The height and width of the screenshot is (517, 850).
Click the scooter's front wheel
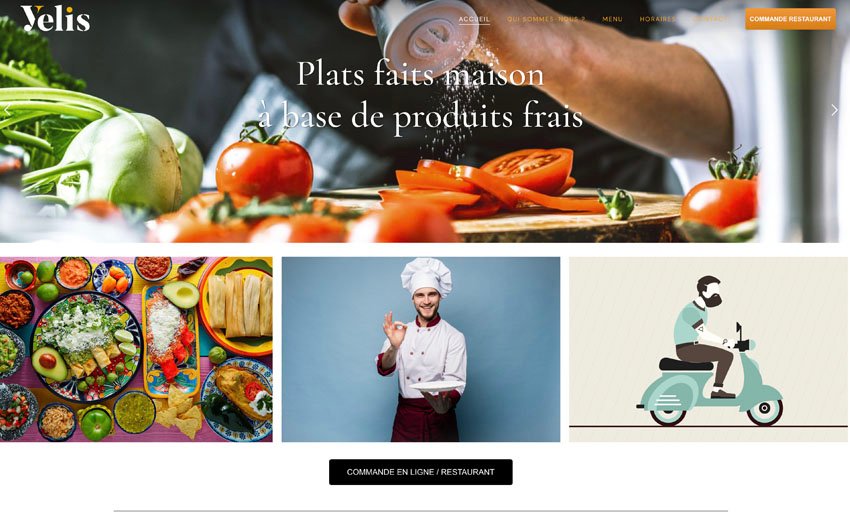(764, 408)
